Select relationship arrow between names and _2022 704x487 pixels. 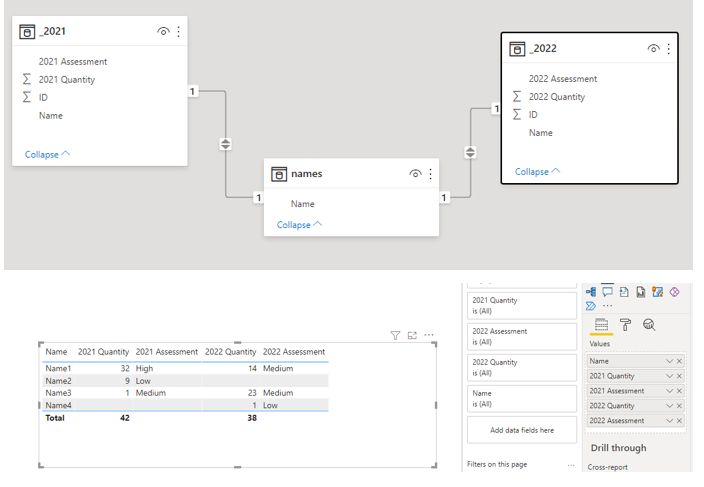point(470,152)
